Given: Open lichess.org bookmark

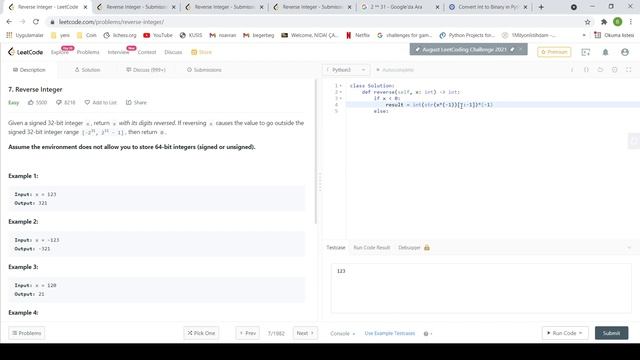Looking at the screenshot, I should (x=120, y=36).
